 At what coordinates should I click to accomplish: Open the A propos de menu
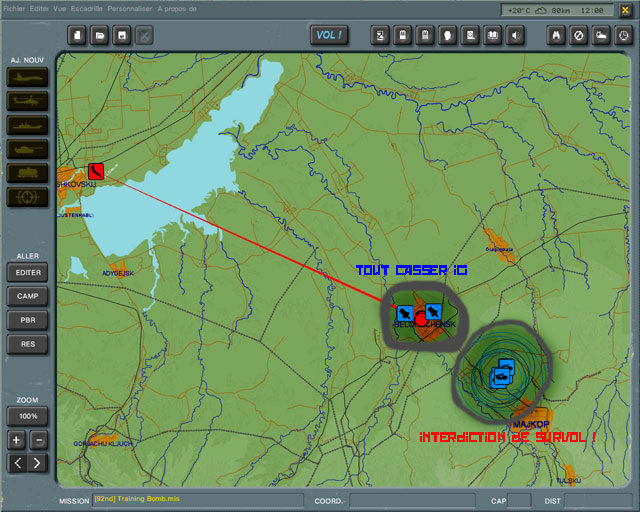177,9
